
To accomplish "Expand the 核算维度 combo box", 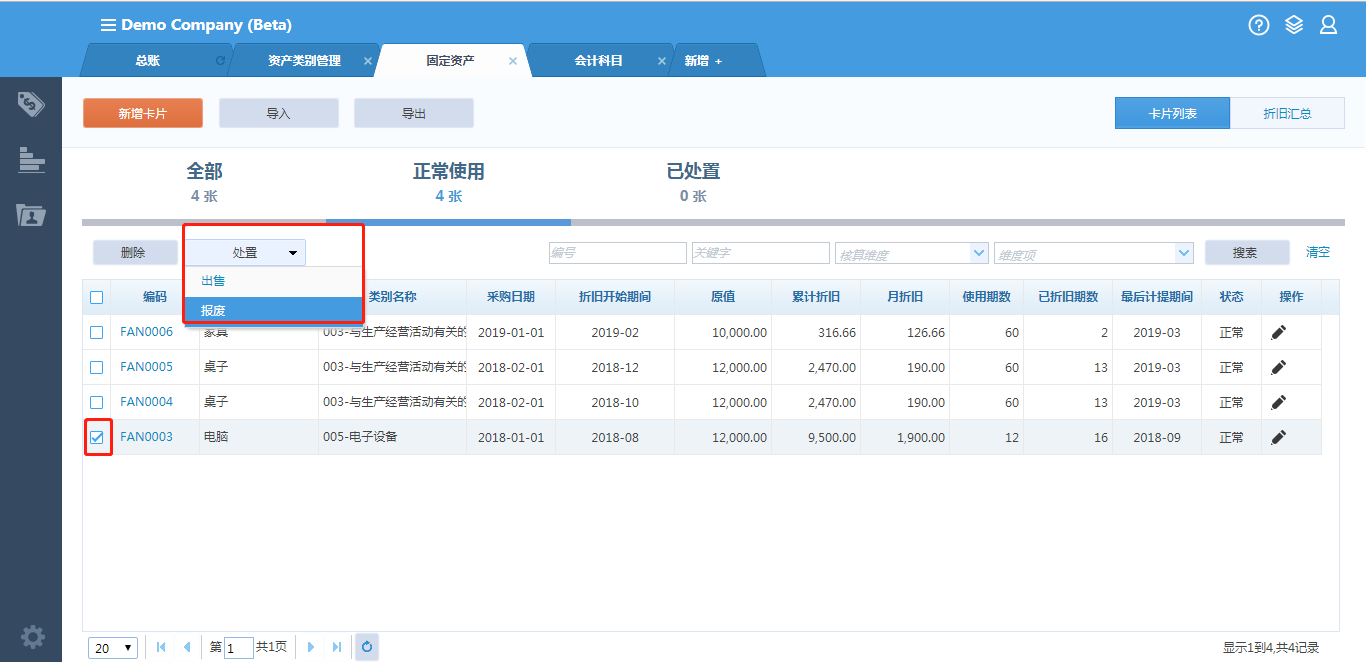I will pos(980,254).
